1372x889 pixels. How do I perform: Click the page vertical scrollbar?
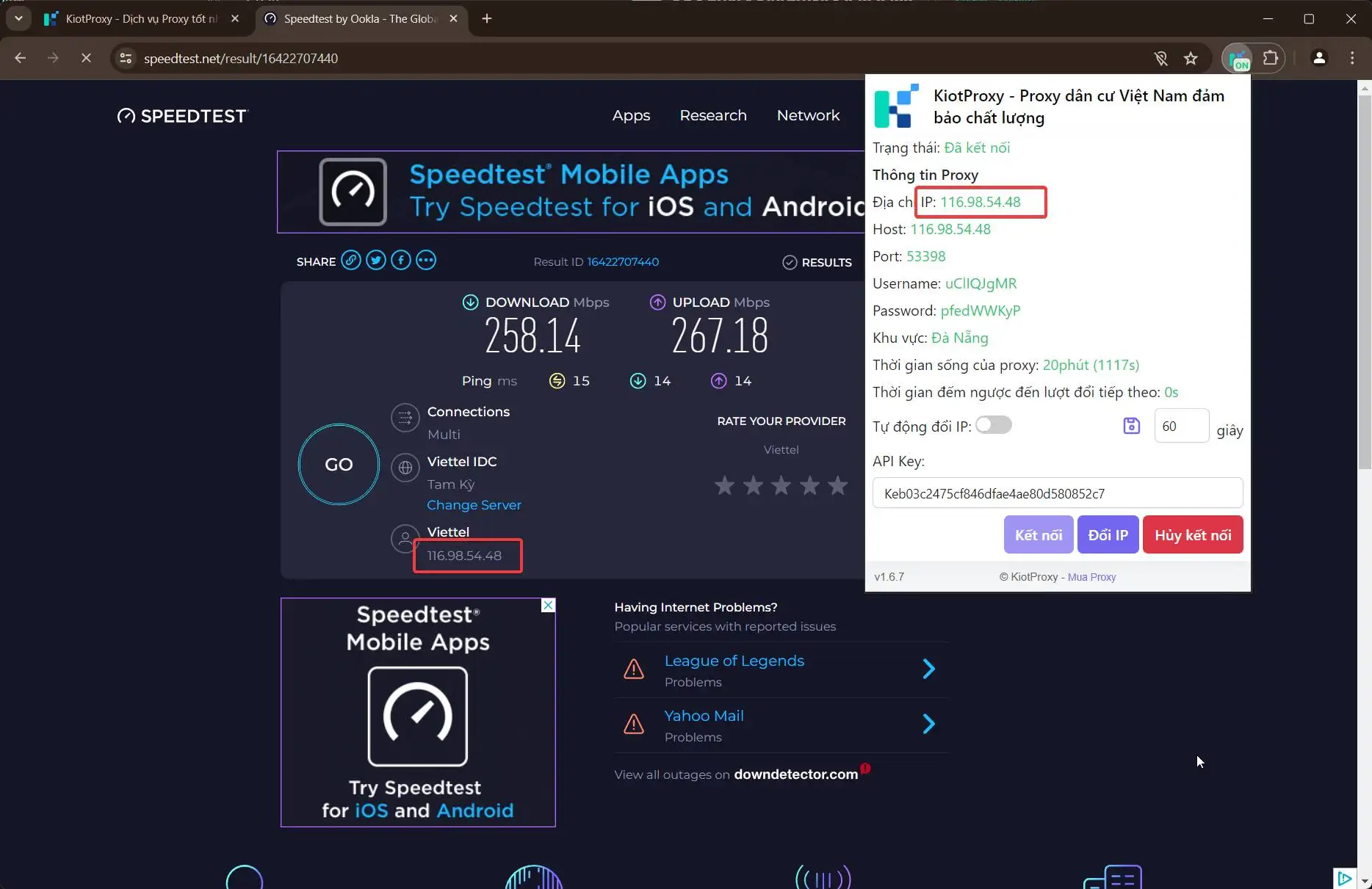(1365, 282)
